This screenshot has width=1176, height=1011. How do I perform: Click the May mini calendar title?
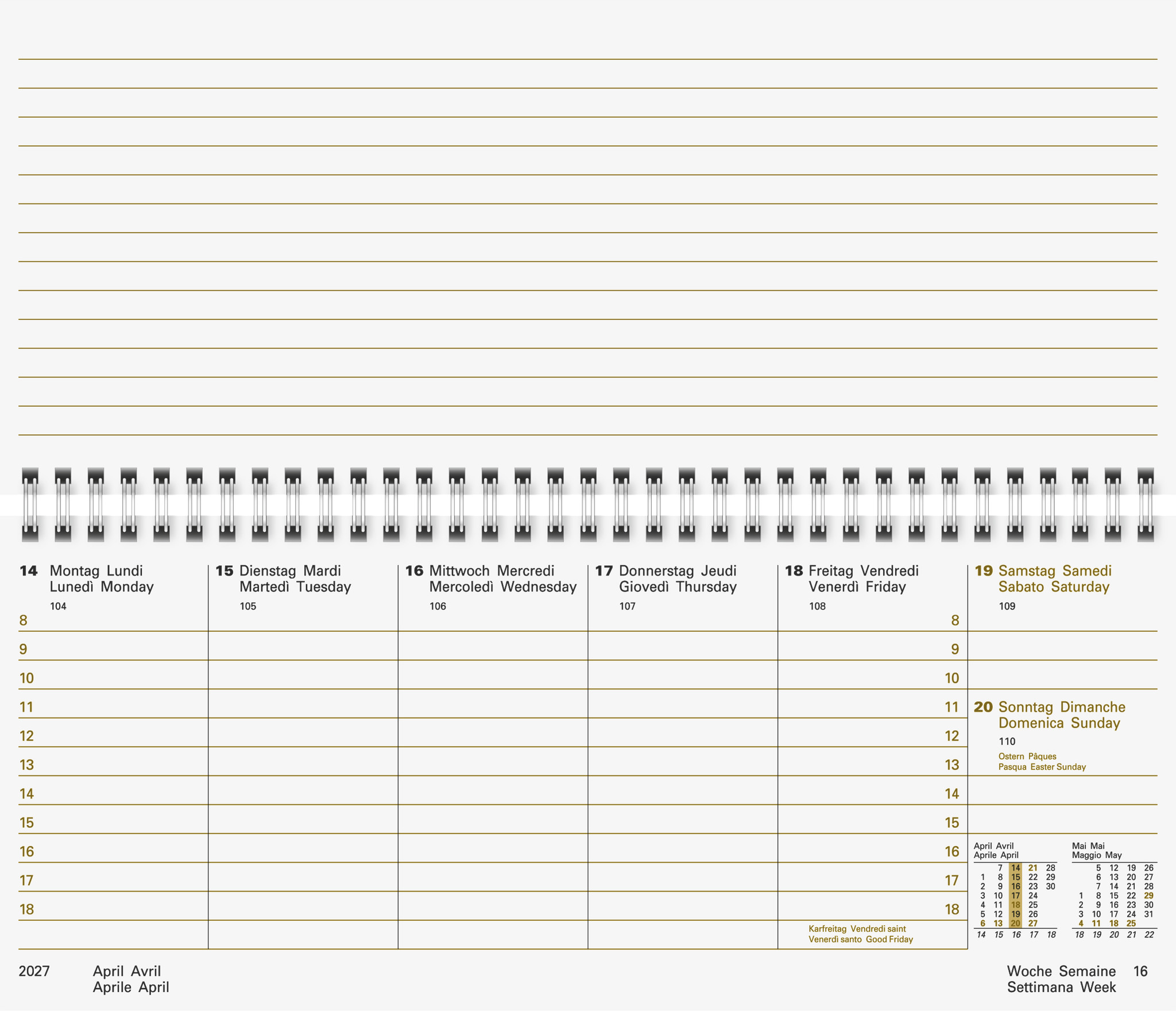point(1096,850)
